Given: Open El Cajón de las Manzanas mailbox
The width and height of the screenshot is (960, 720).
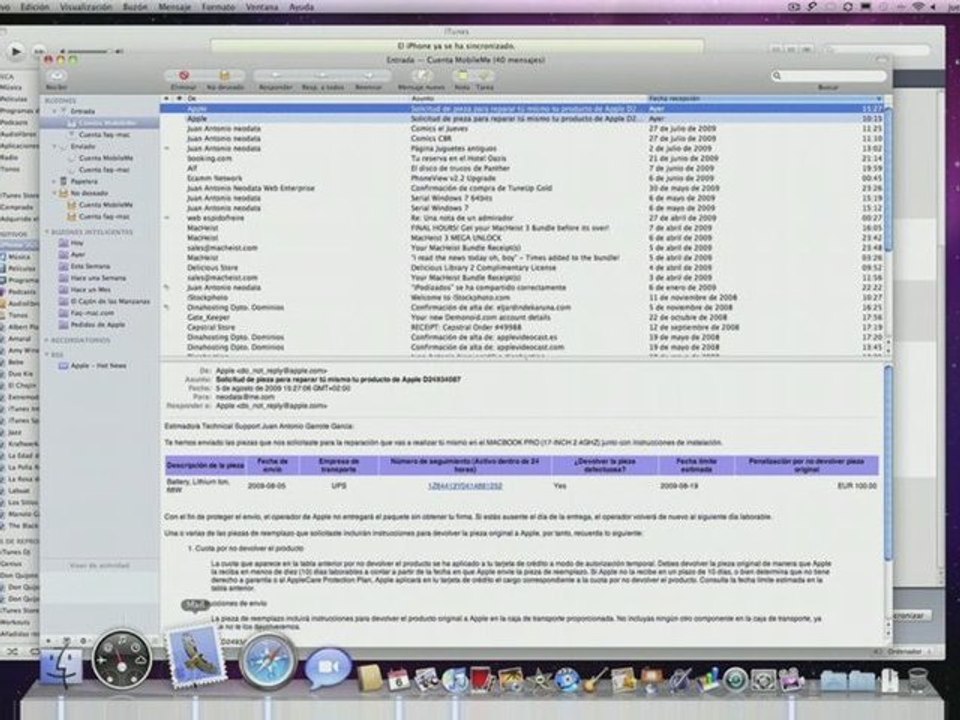Looking at the screenshot, I should [x=110, y=301].
